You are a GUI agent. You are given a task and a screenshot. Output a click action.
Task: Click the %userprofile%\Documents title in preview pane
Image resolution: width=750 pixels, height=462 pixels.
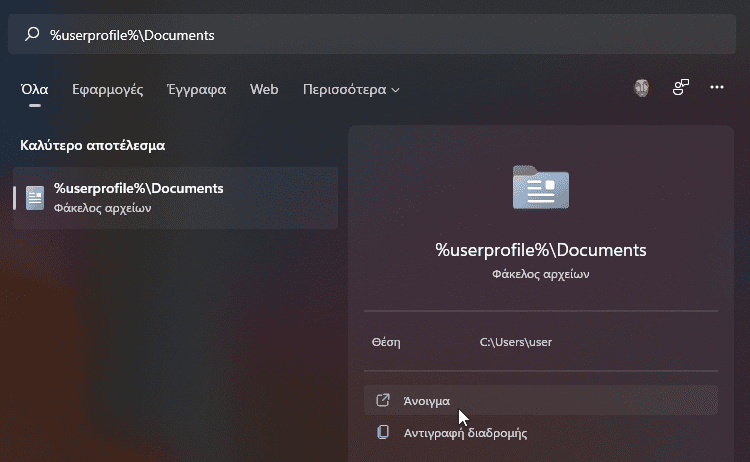pyautogui.click(x=541, y=250)
